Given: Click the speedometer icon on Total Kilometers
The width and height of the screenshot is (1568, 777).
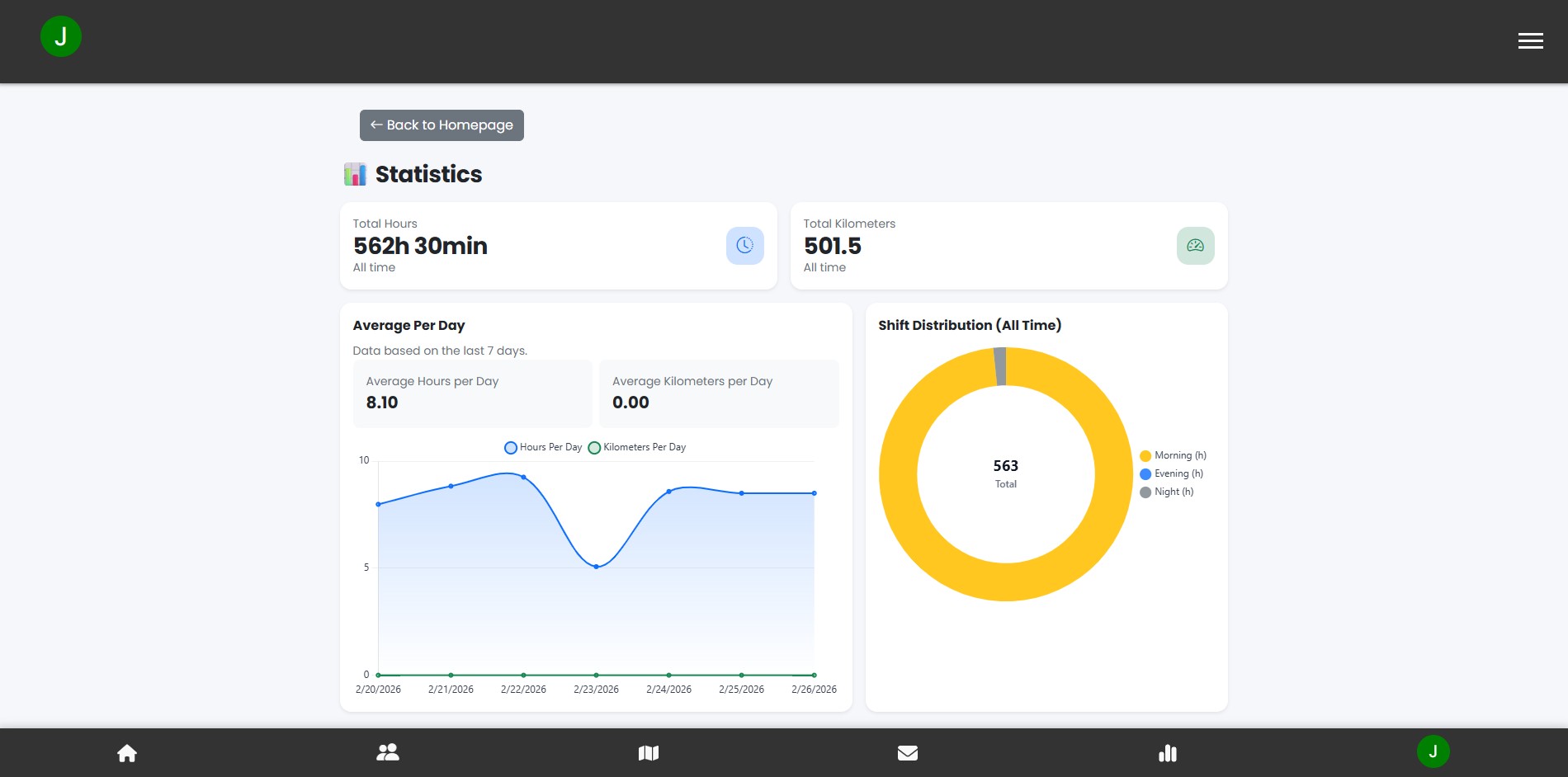Looking at the screenshot, I should coord(1195,246).
